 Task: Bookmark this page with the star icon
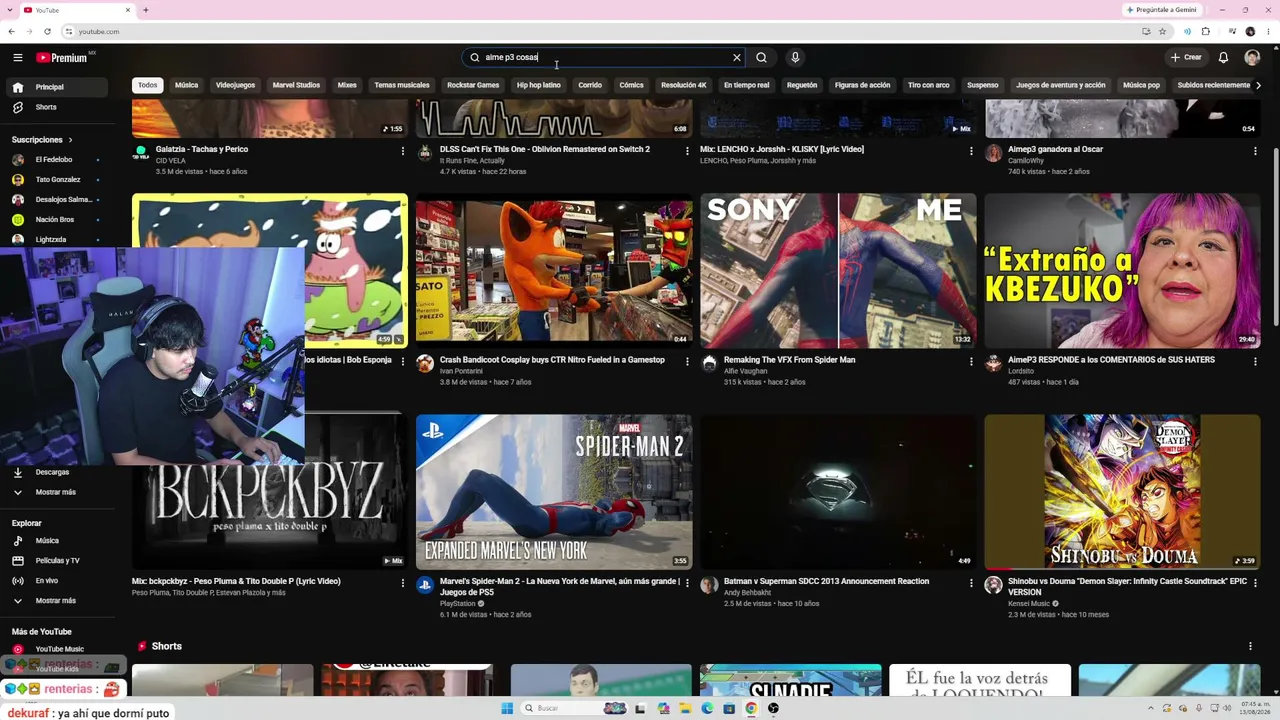pos(1162,31)
